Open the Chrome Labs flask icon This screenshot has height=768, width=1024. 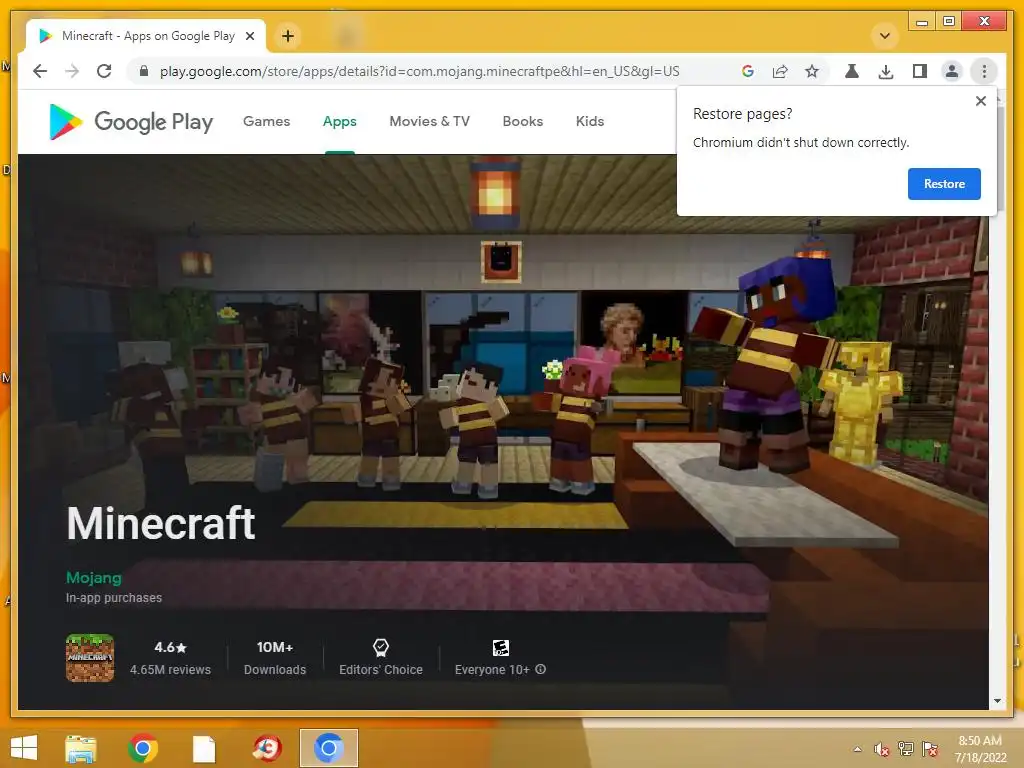point(852,71)
